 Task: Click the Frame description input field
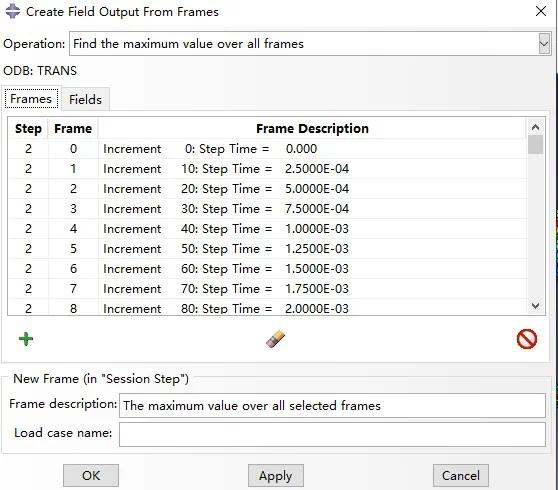click(x=332, y=405)
